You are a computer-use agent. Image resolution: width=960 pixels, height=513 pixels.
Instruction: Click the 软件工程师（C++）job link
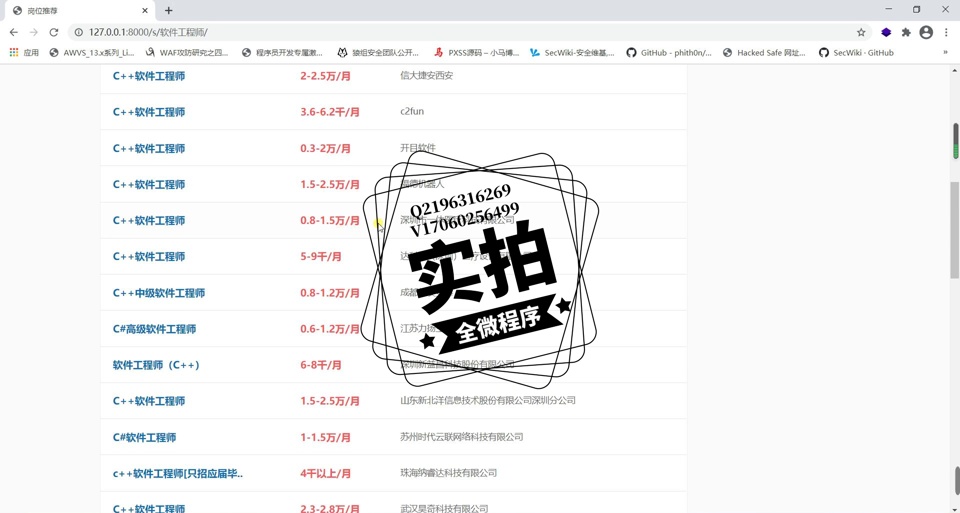click(156, 365)
